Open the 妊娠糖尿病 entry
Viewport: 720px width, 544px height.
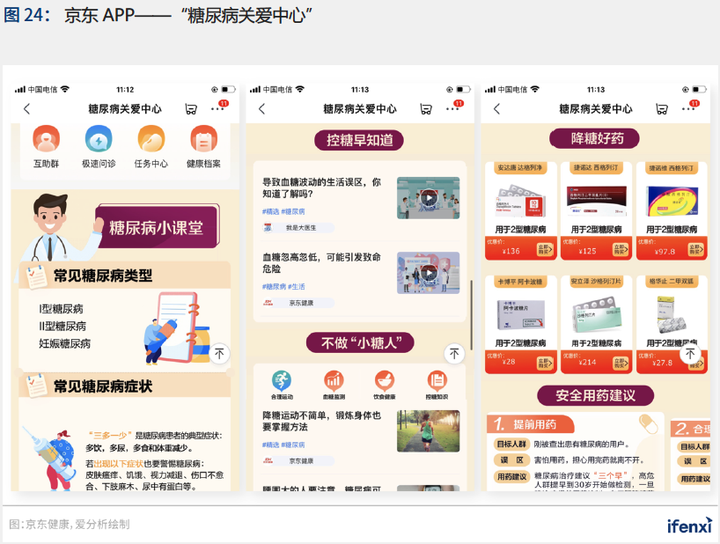pyautogui.click(x=65, y=343)
